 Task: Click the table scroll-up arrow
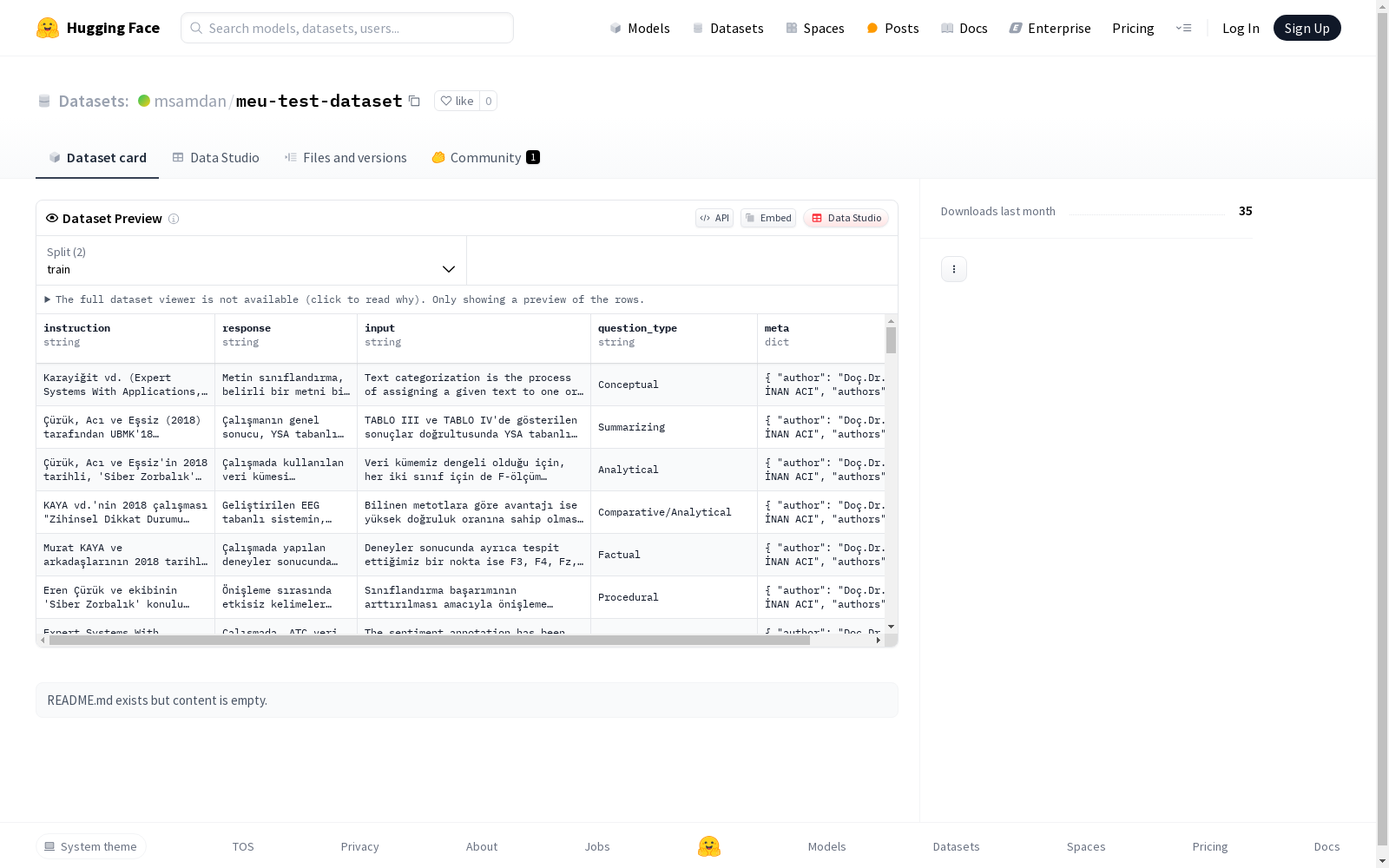click(891, 321)
